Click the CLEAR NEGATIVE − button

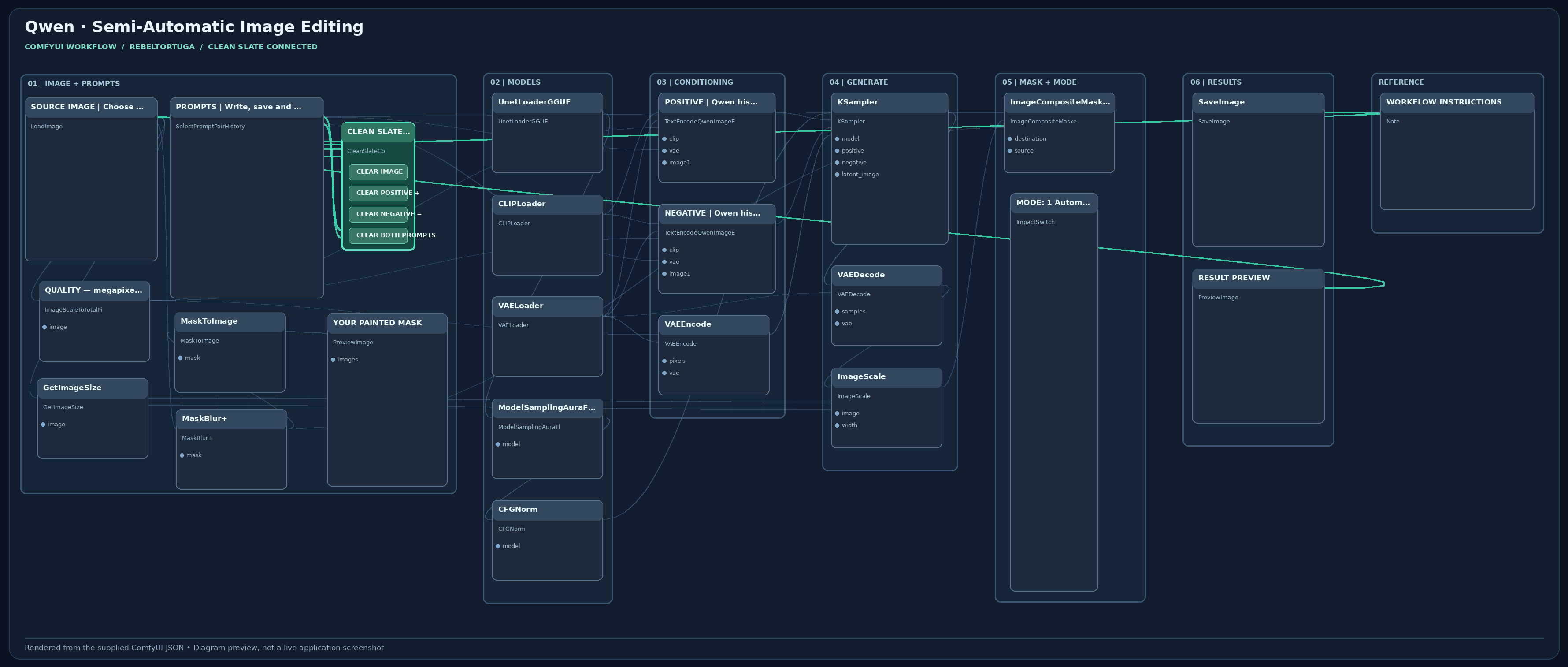pos(378,214)
